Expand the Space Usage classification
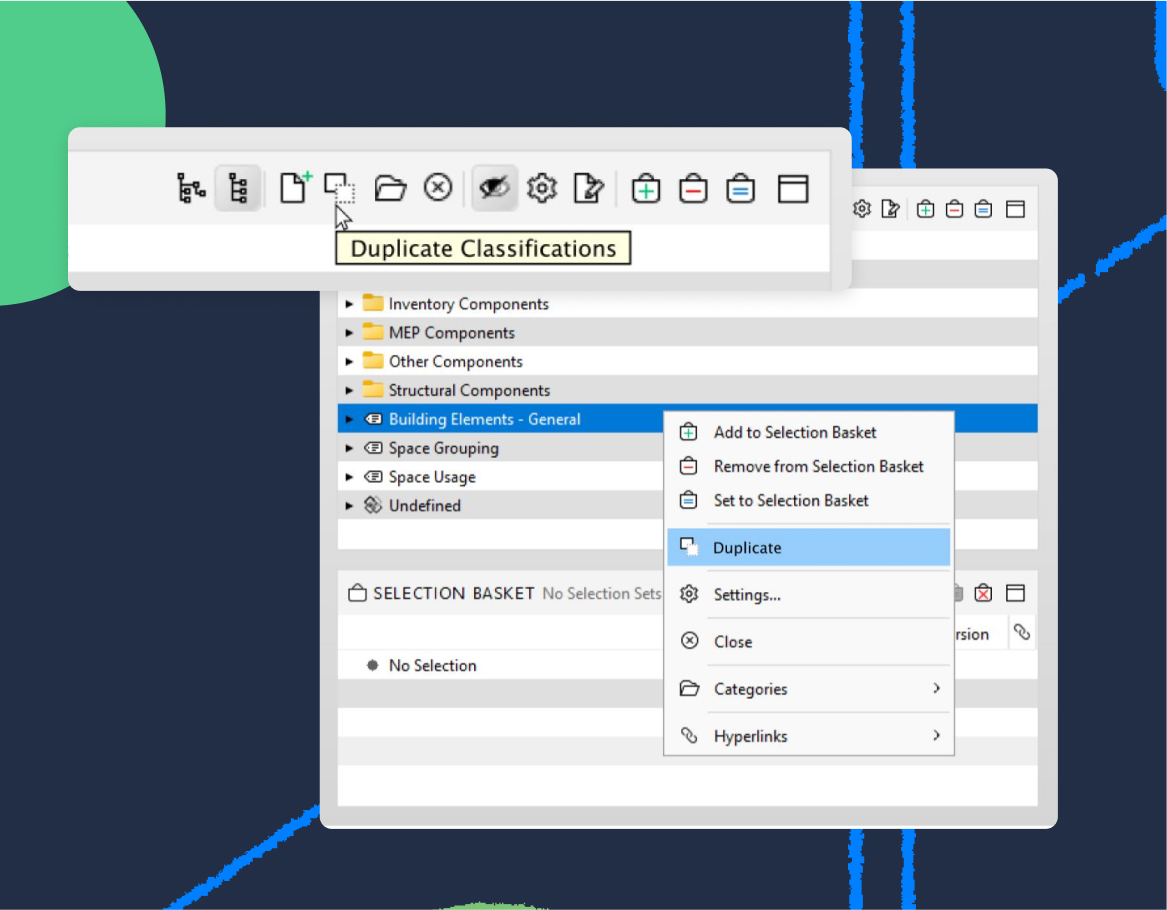Screen dimensions: 1167x910 pyautogui.click(x=349, y=477)
